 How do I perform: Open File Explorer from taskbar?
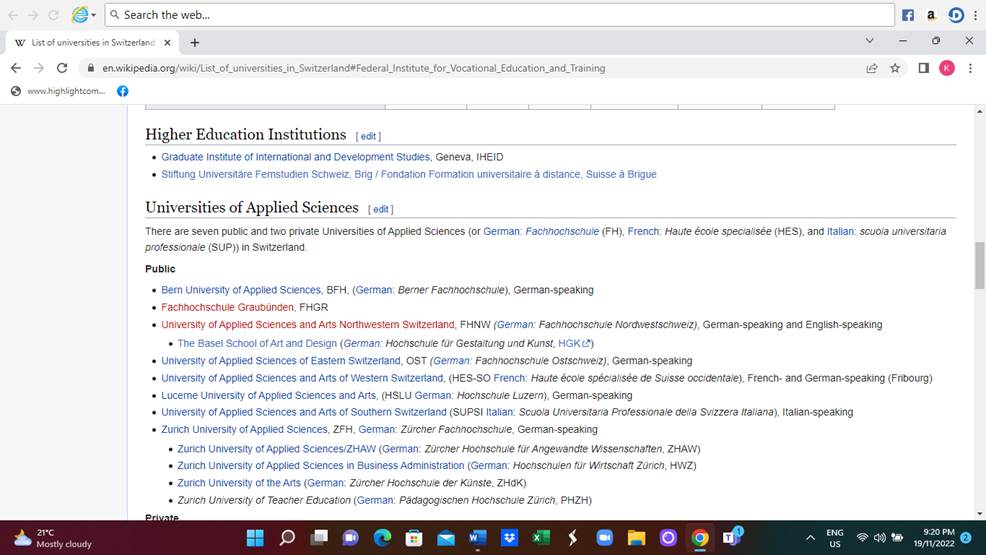point(636,538)
